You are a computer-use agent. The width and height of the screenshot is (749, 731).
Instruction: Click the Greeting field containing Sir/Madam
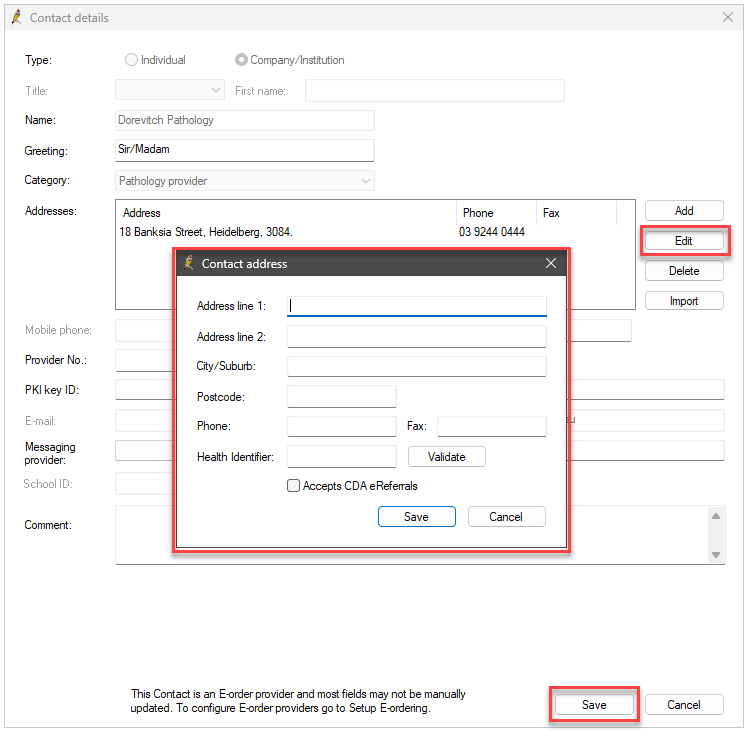[245, 150]
